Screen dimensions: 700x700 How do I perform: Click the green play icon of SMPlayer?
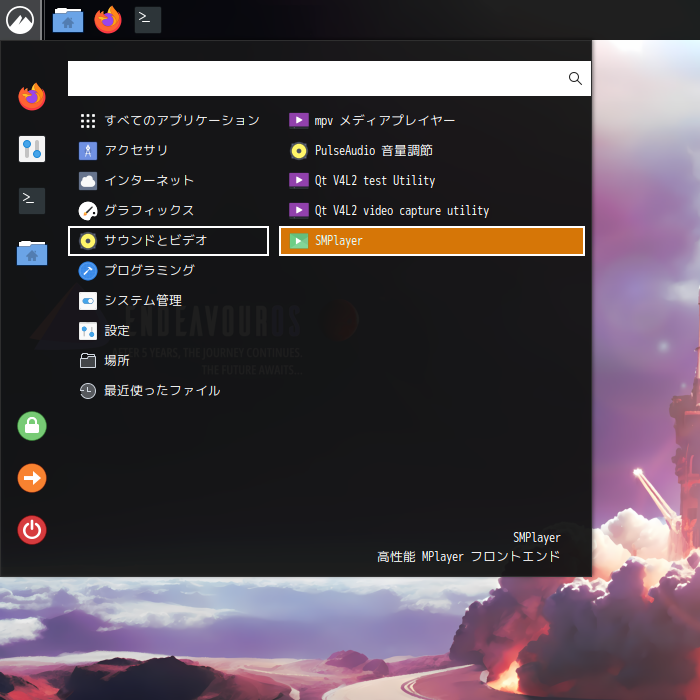299,241
